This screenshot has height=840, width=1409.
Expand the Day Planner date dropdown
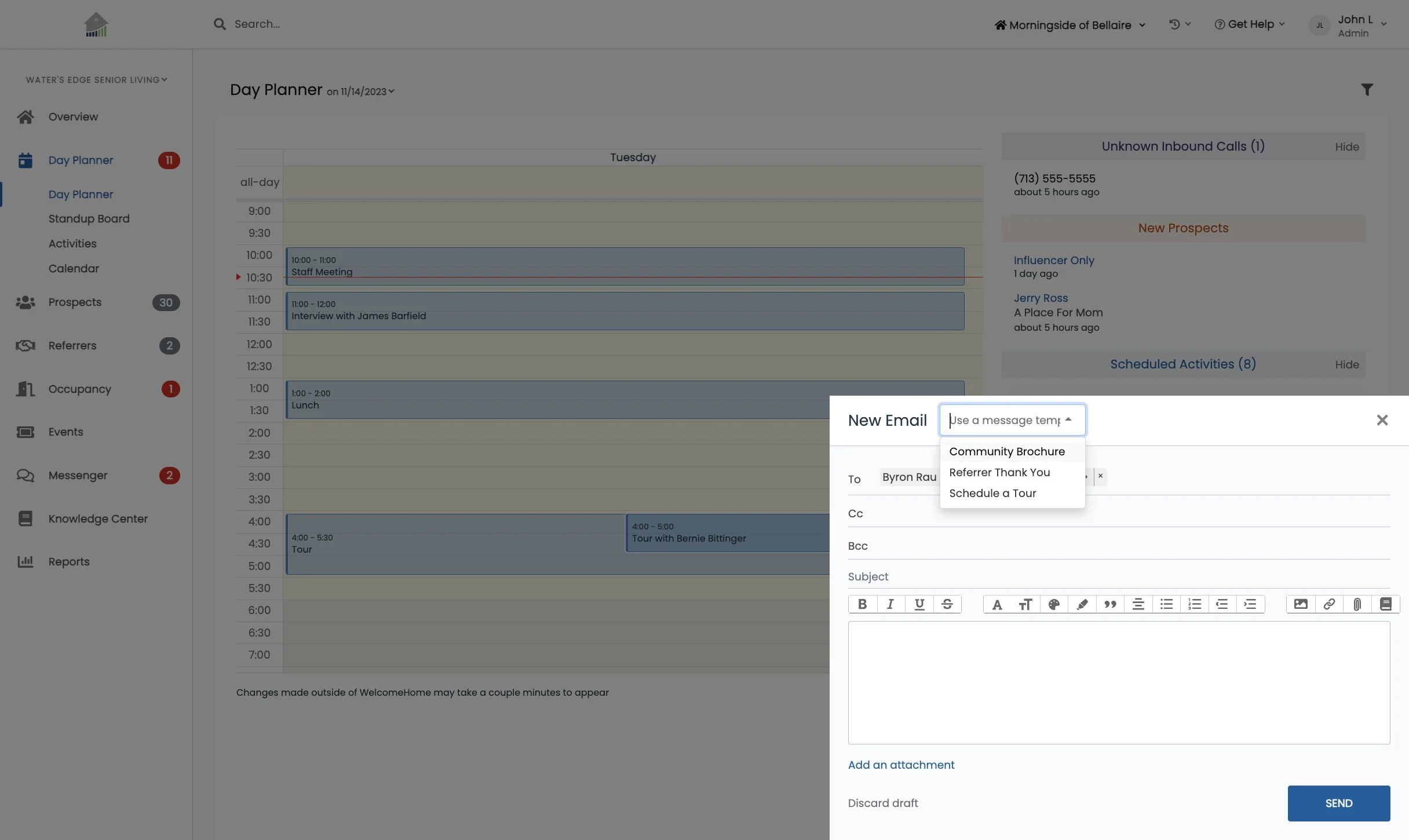(361, 92)
